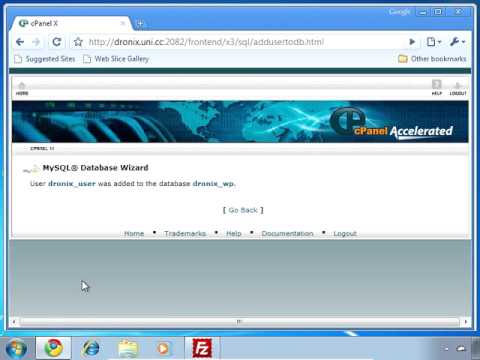
Task: Click the horizontal scrollbar thumb
Action: coord(239,322)
